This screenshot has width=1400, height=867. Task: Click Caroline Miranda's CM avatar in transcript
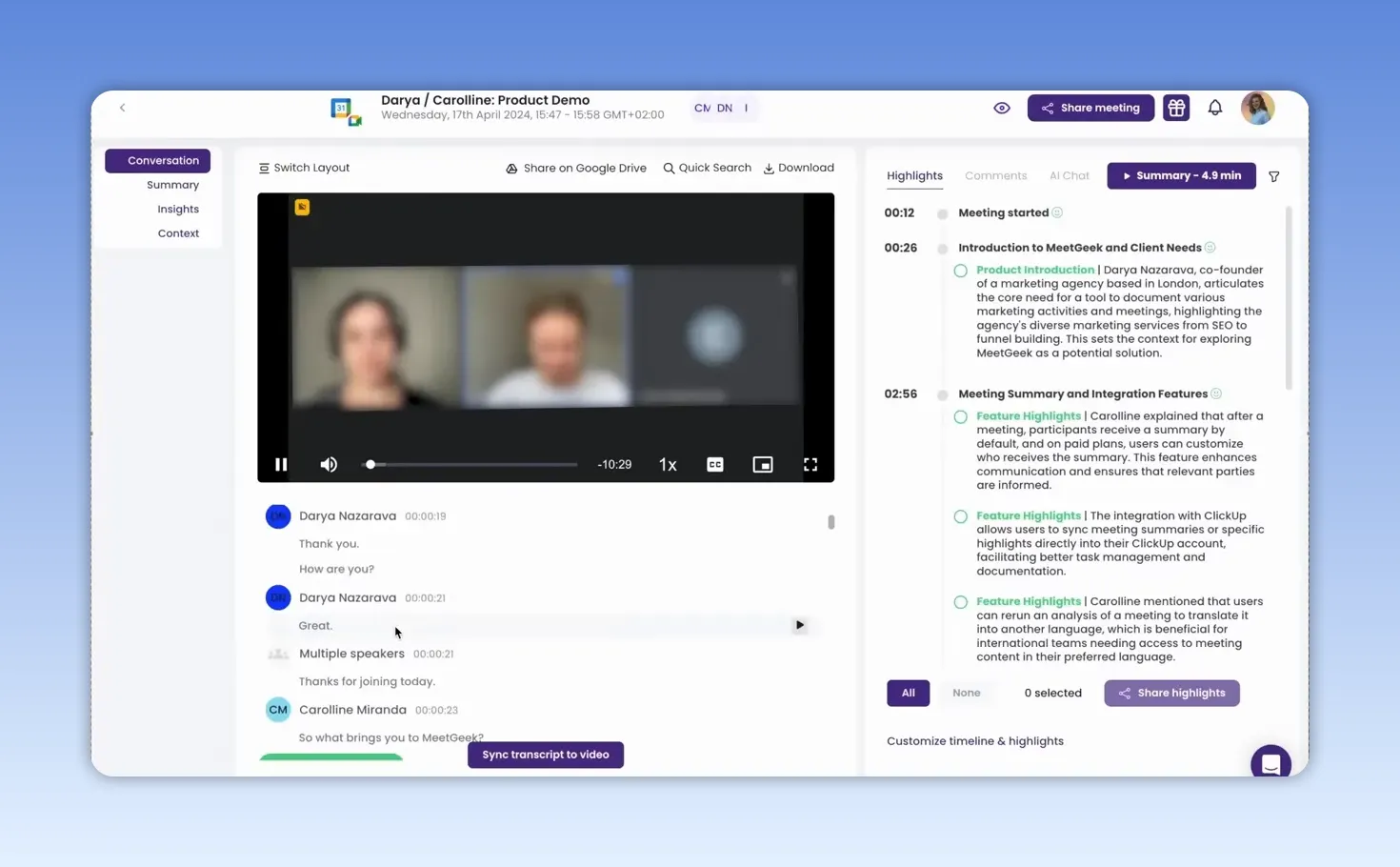278,710
